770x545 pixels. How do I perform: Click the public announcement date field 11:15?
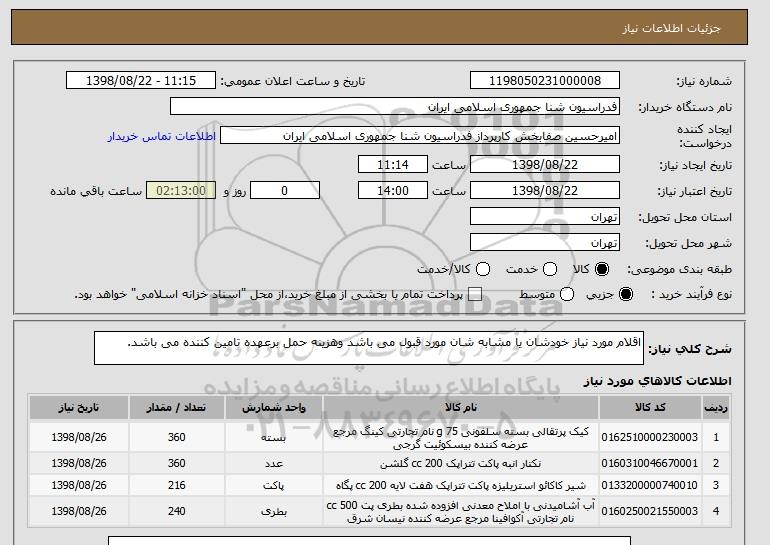(x=141, y=81)
